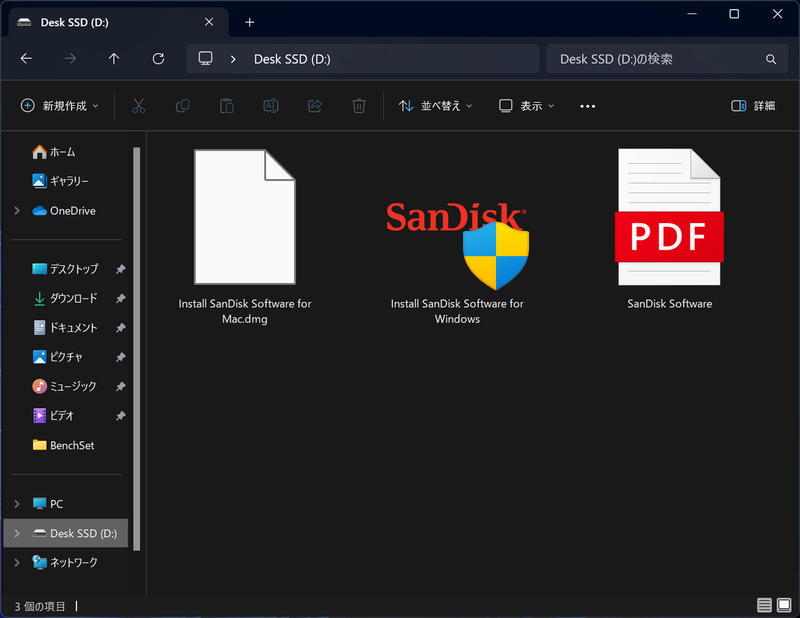Click the Paste clipboard icon
Screen dimensions: 800x618
point(227,106)
